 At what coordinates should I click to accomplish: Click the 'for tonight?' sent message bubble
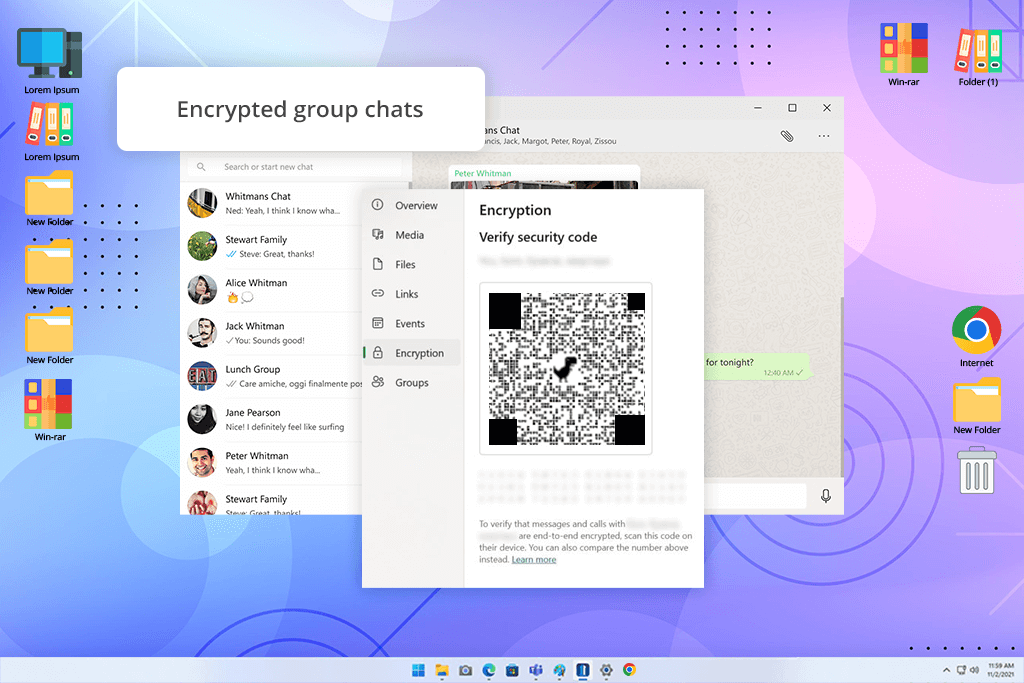[x=757, y=367]
